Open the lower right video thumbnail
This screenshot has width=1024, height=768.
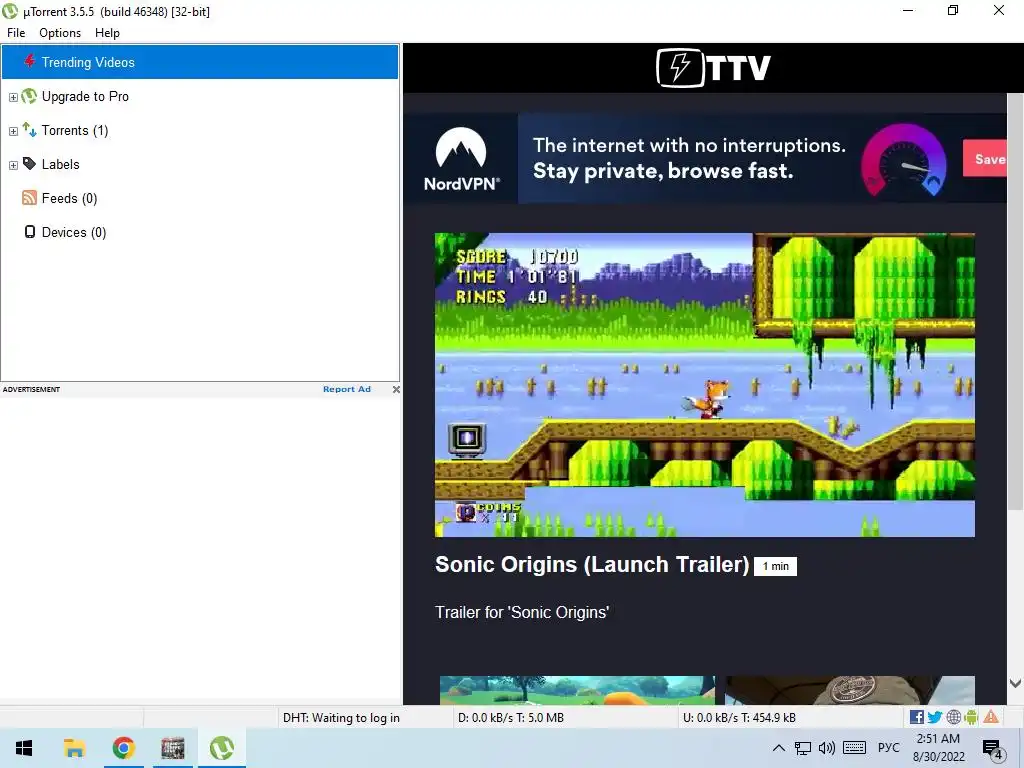pos(850,690)
